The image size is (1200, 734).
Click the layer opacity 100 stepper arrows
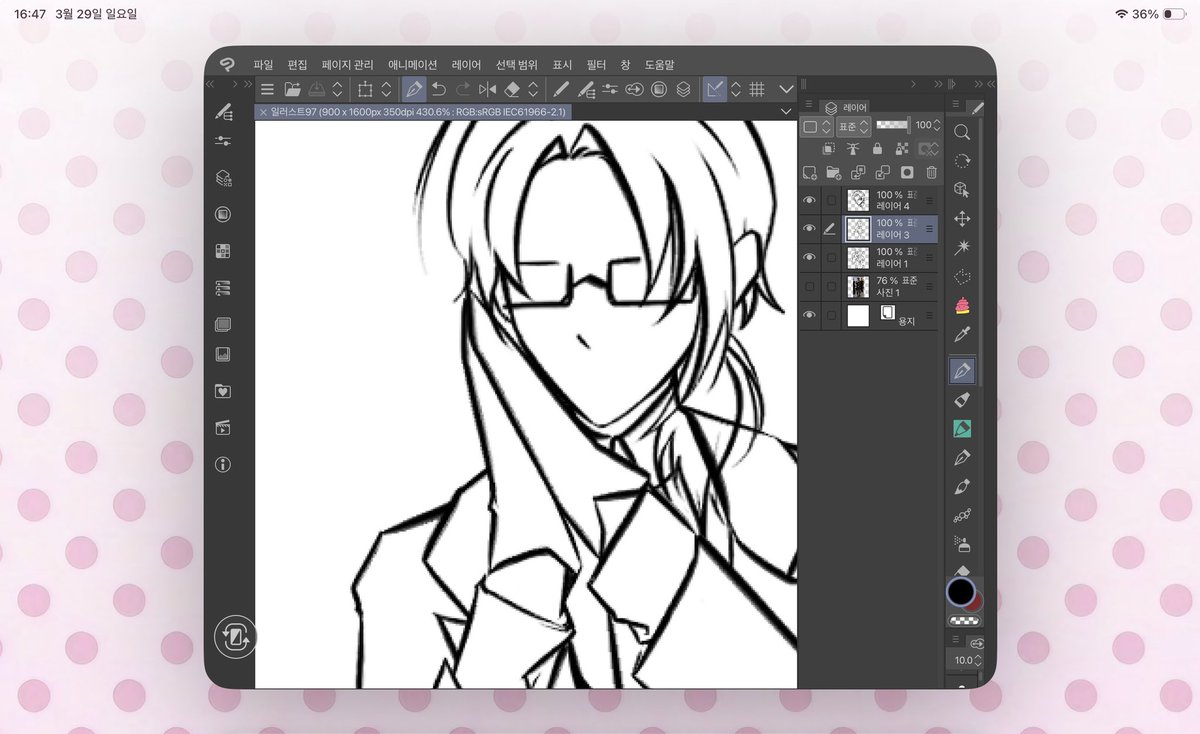tap(938, 126)
